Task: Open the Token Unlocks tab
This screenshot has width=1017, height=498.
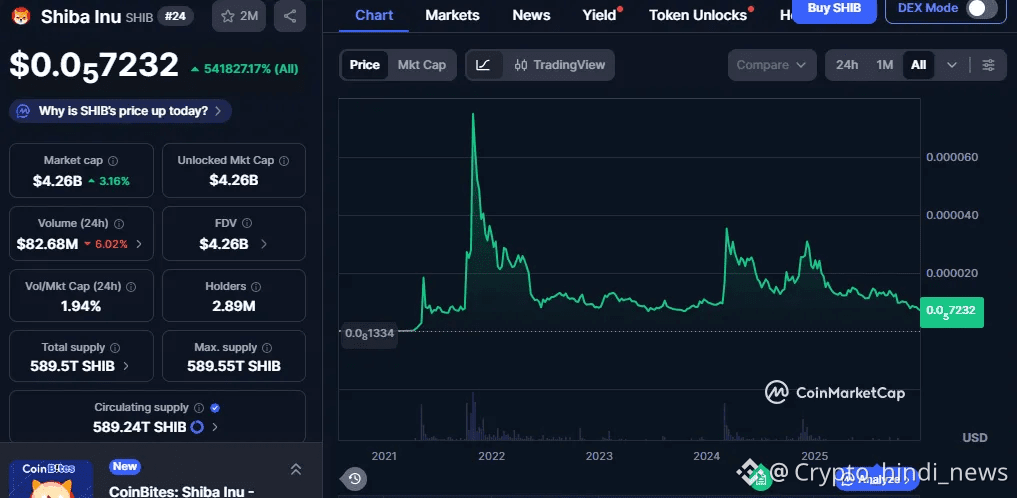Action: (698, 15)
